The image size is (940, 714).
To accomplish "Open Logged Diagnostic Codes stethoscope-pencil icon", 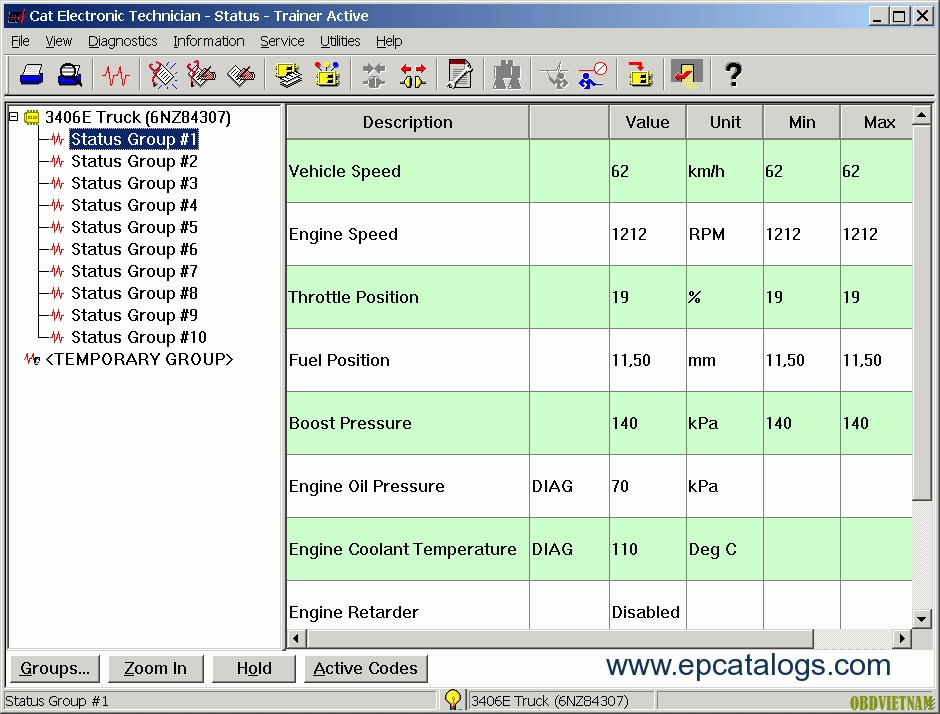I will tap(201, 76).
